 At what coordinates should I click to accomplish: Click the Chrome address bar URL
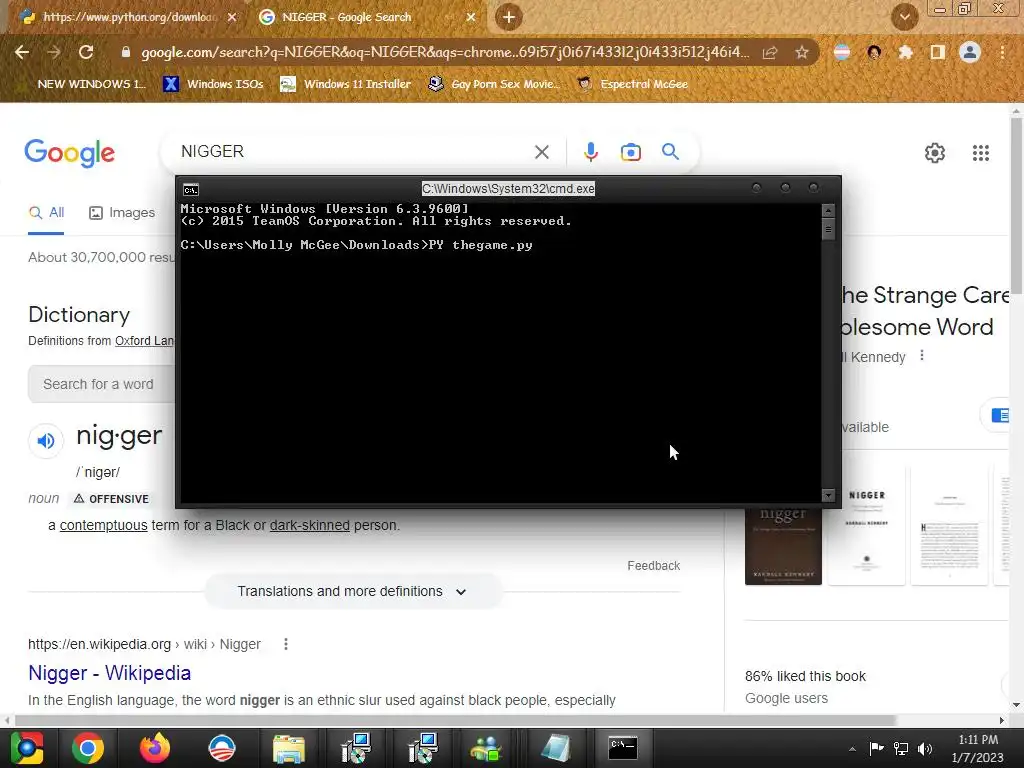[x=445, y=52]
